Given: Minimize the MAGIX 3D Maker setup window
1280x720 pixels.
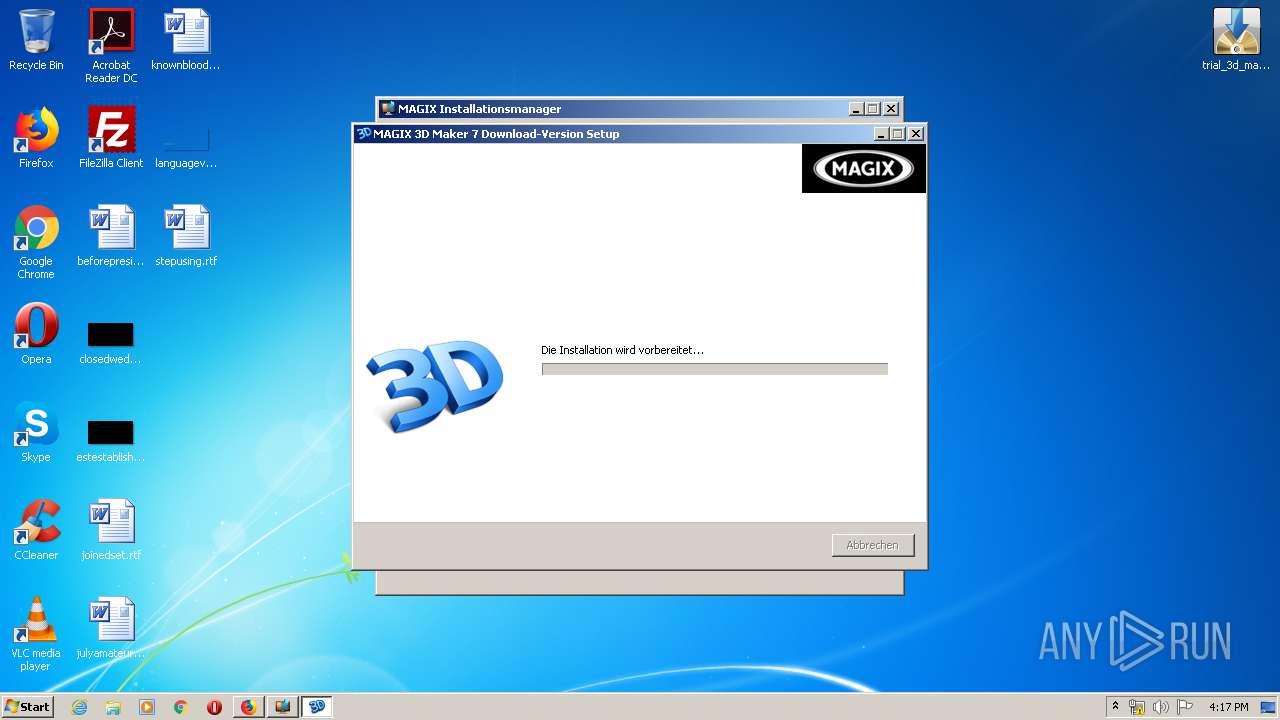Looking at the screenshot, I should point(881,134).
